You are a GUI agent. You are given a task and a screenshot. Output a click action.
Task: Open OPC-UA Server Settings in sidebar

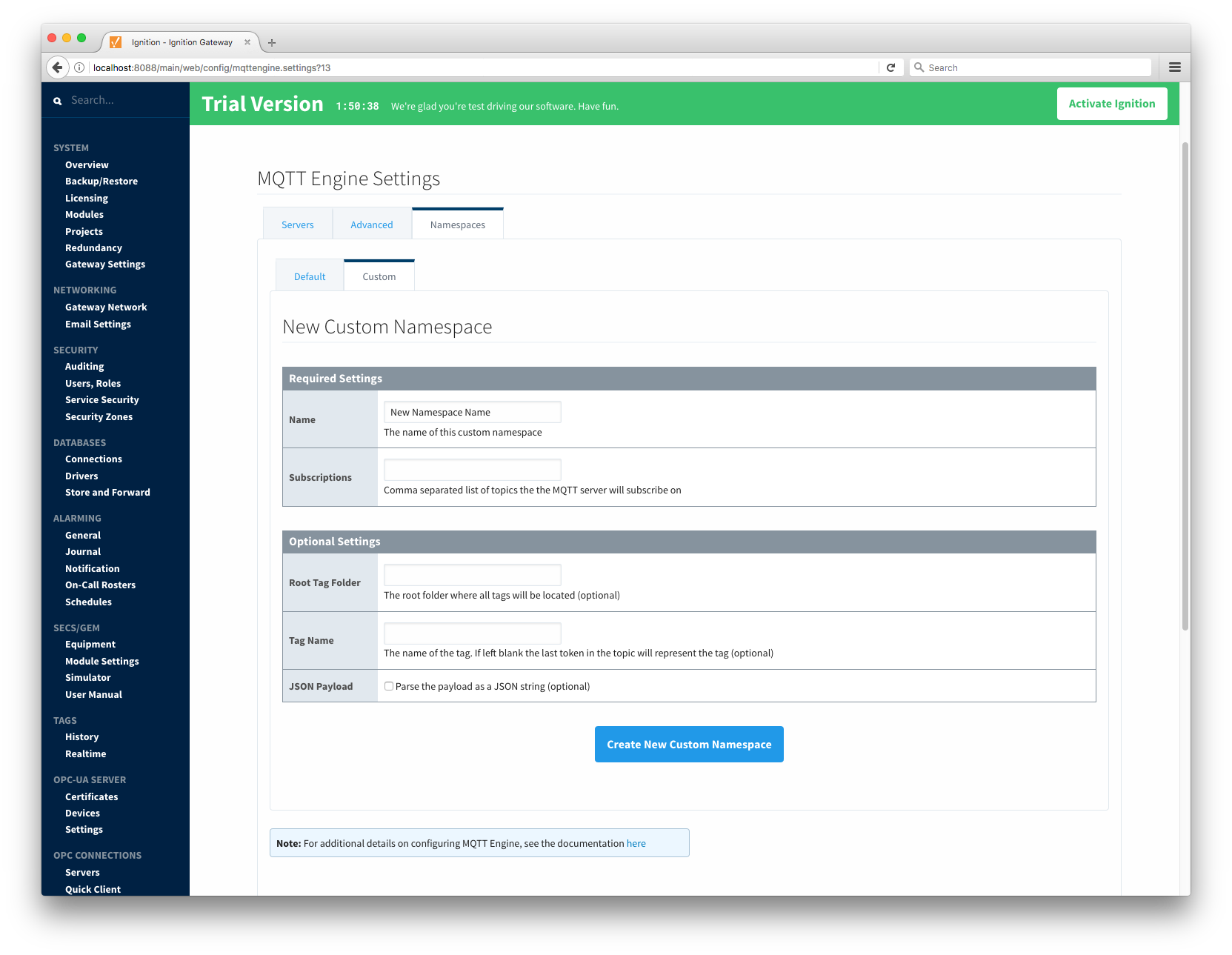(84, 829)
